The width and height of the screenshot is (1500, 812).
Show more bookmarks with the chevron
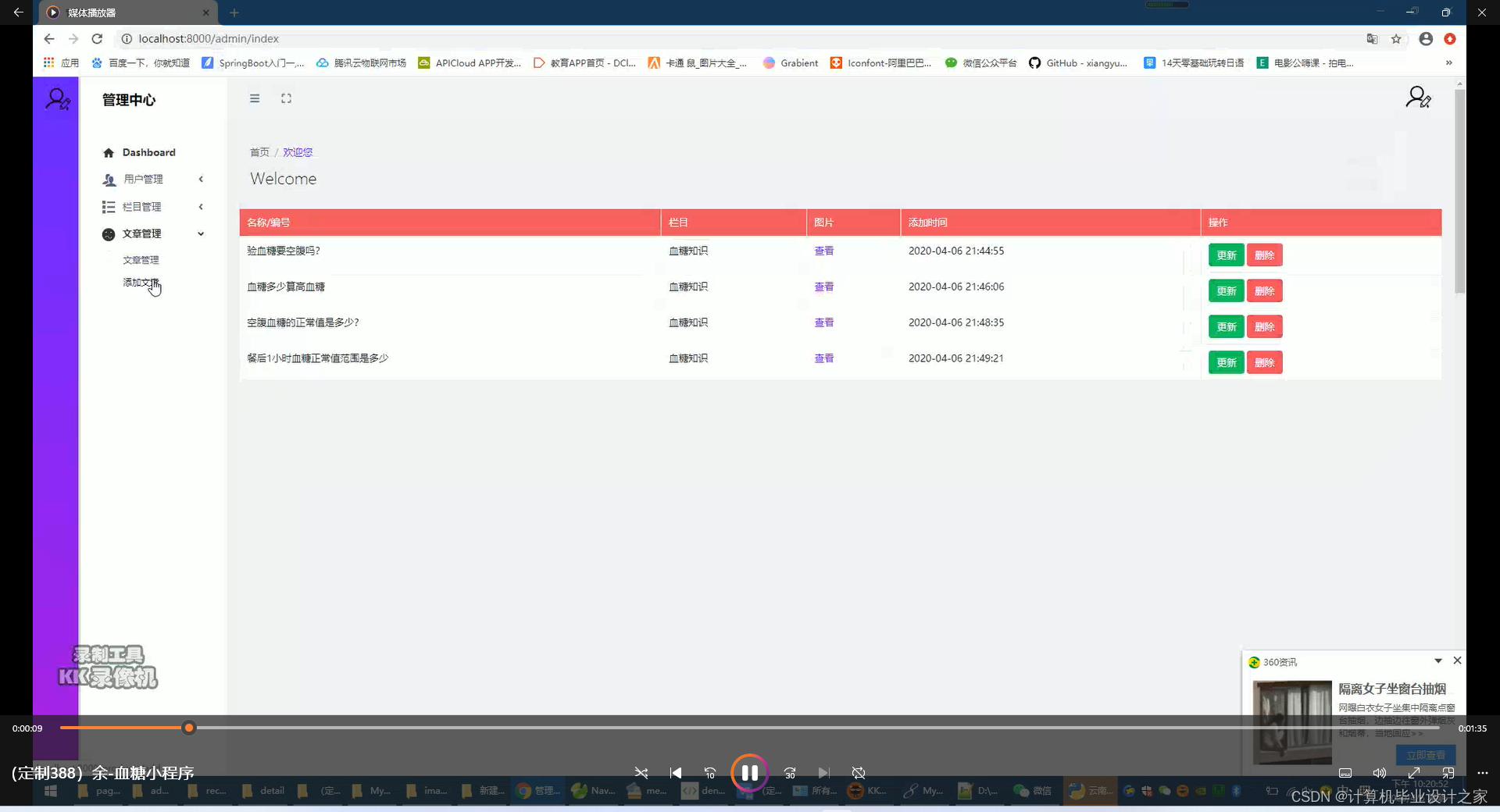[x=1449, y=62]
